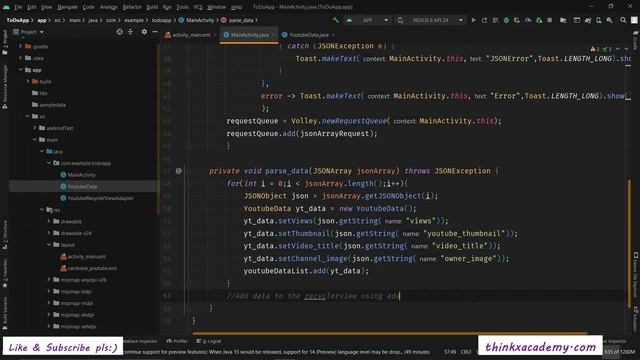This screenshot has width=640, height=360.
Task: Click Collapse All icon in Project panel
Action: point(131,32)
